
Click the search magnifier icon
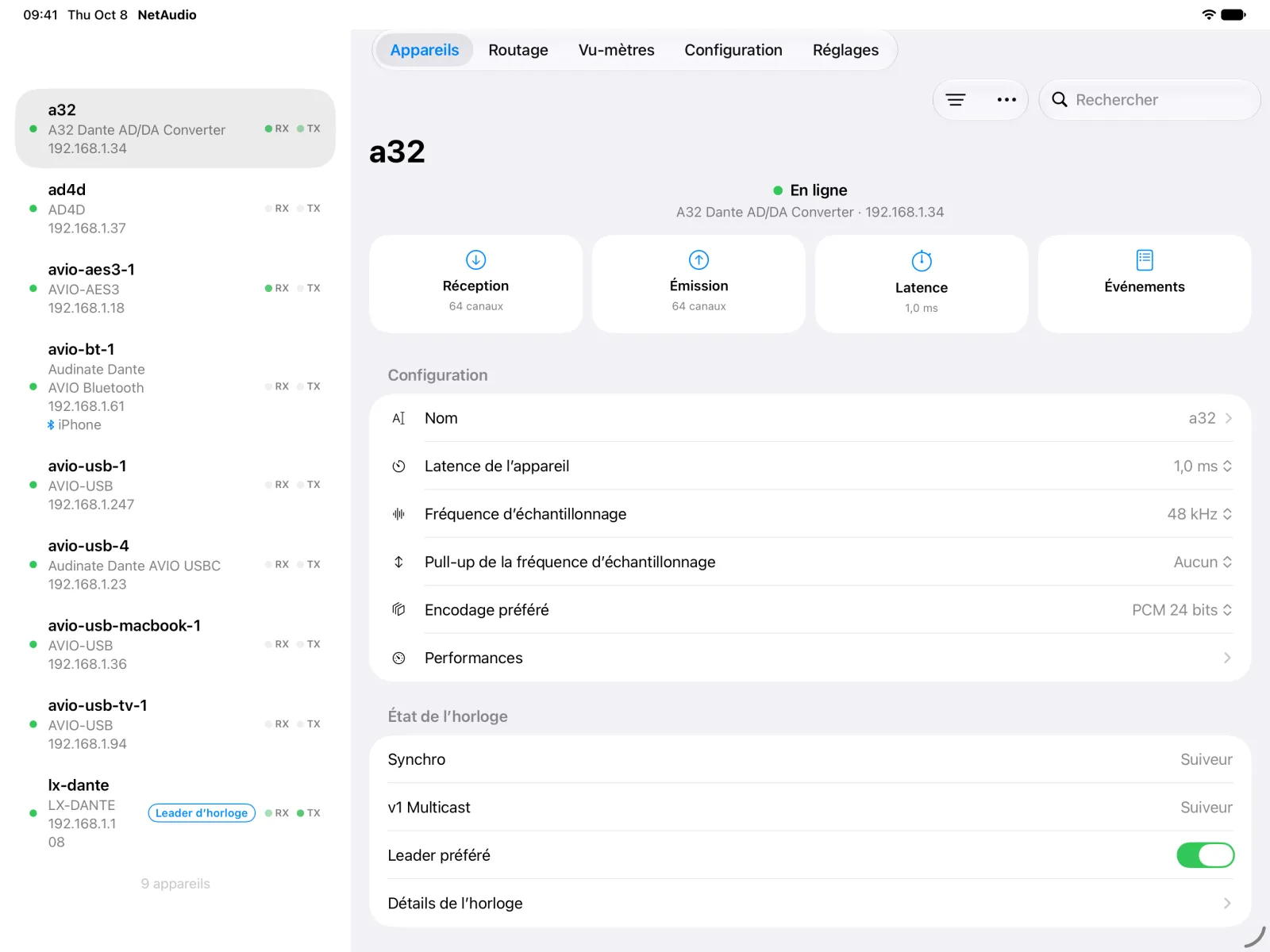1059,100
